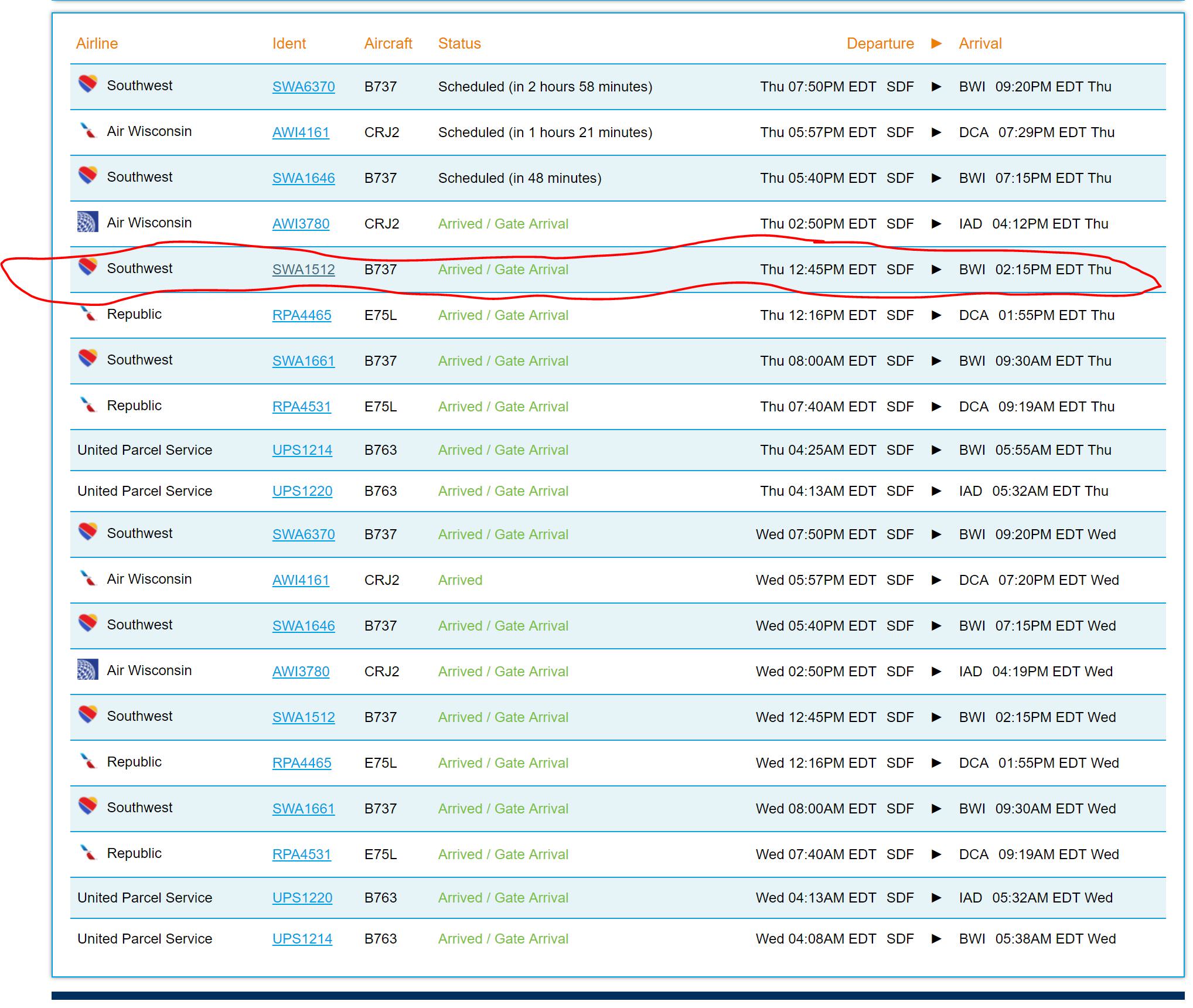Open flight link RPA4465 departing Thursday
The height and width of the screenshot is (1008, 1193).
point(302,315)
